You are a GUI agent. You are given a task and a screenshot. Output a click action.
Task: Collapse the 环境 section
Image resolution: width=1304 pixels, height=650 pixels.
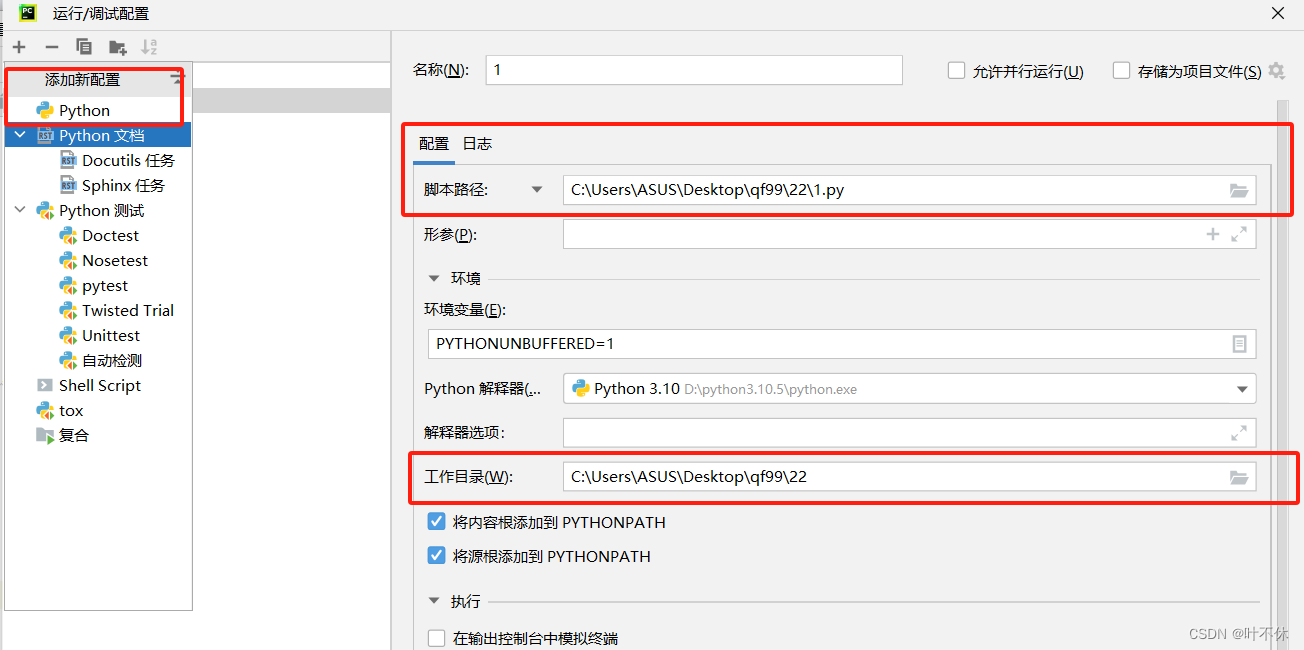(433, 277)
